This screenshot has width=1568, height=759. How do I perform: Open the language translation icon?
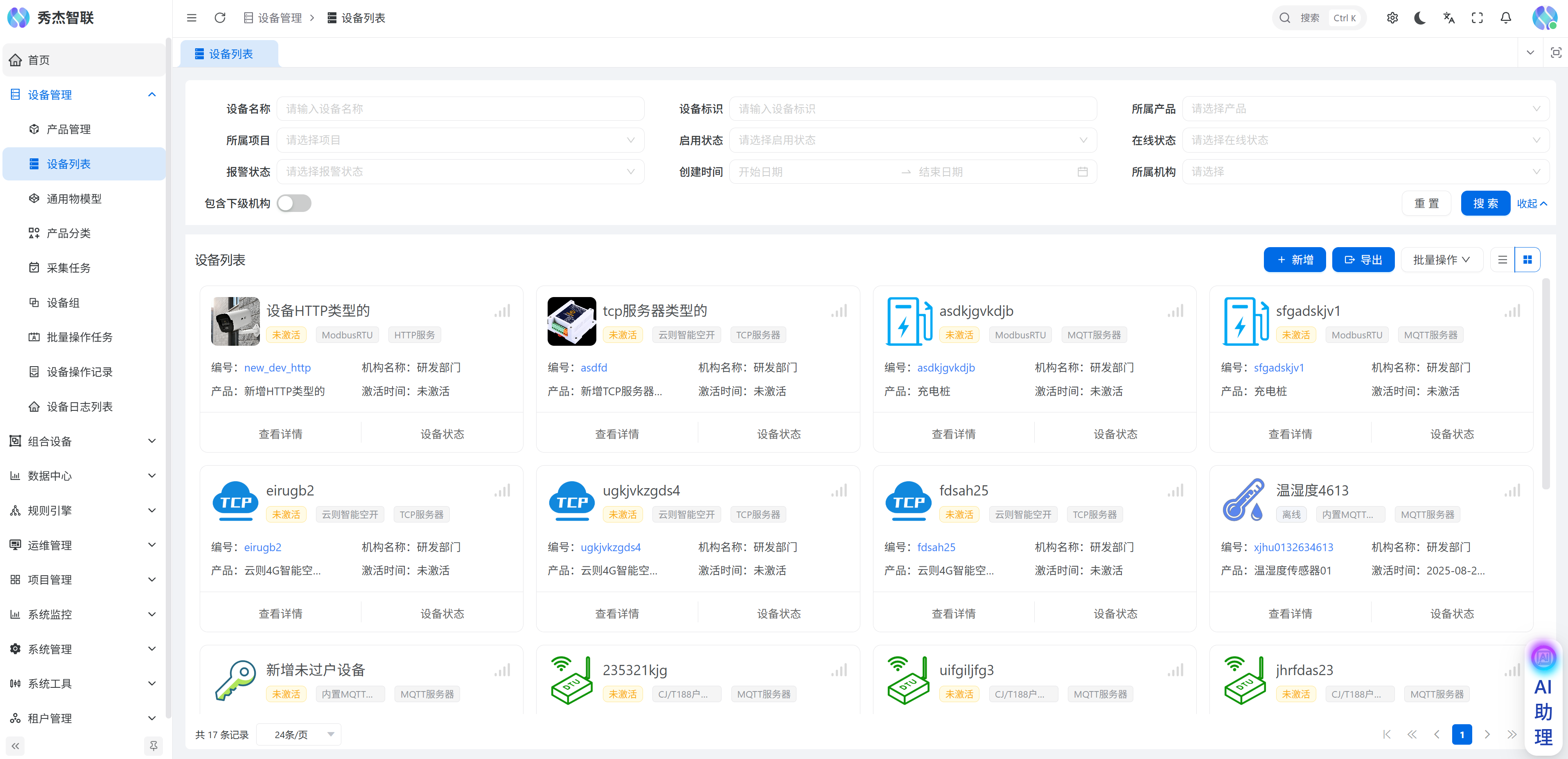(x=1449, y=18)
